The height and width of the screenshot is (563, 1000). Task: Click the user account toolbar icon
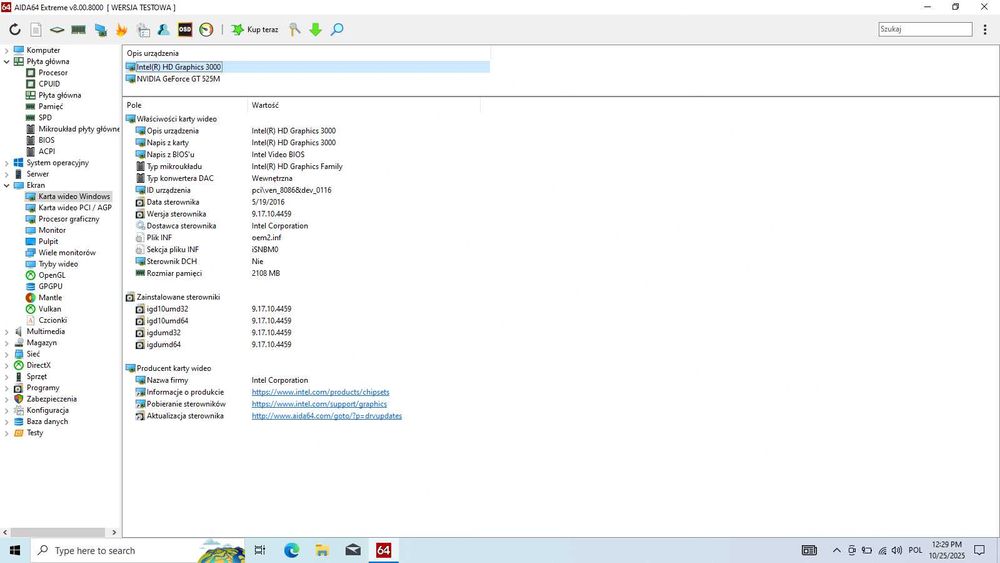pos(163,29)
